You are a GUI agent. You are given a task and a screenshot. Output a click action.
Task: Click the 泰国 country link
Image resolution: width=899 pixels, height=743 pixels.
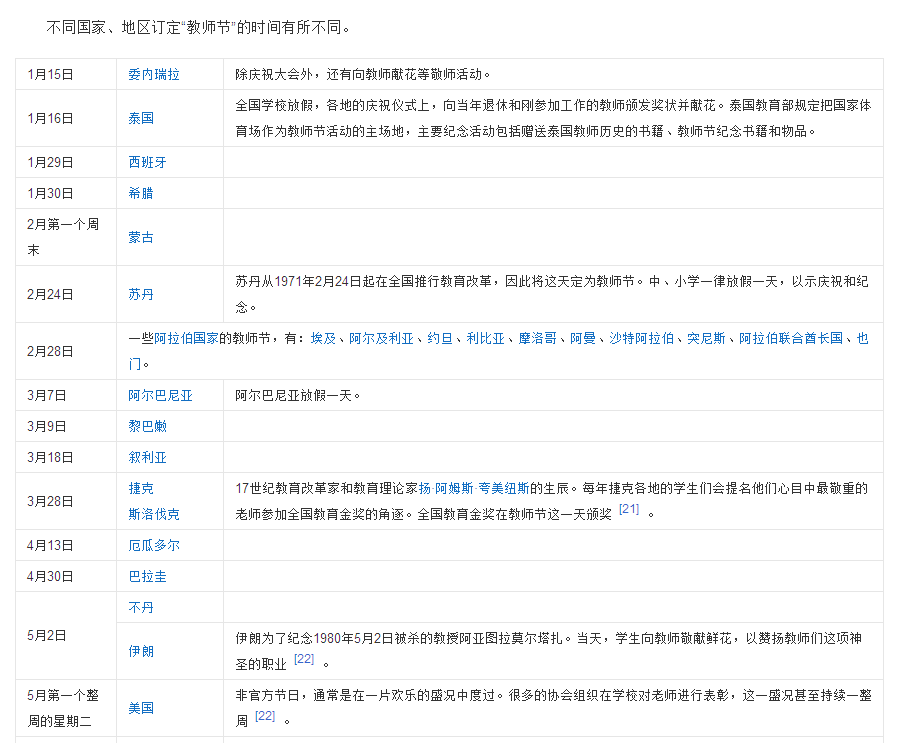(140, 117)
